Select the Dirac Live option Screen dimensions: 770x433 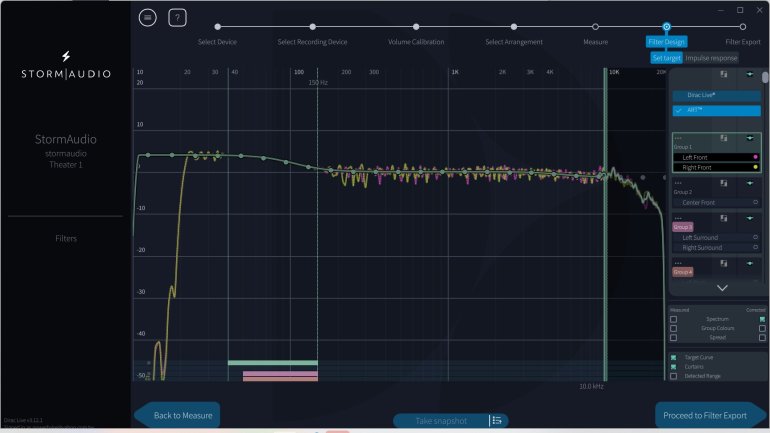pos(716,95)
